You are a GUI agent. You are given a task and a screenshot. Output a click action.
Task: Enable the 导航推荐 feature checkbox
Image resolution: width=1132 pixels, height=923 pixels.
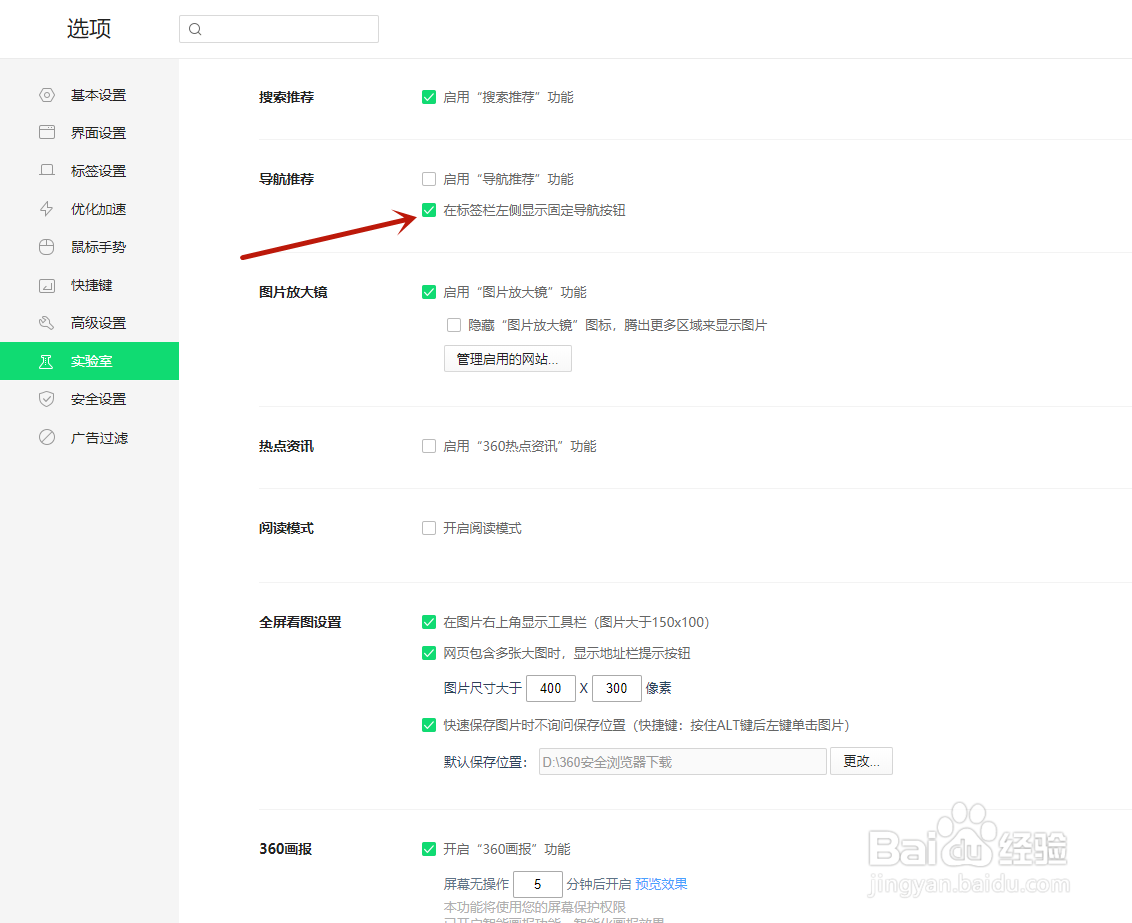429,179
